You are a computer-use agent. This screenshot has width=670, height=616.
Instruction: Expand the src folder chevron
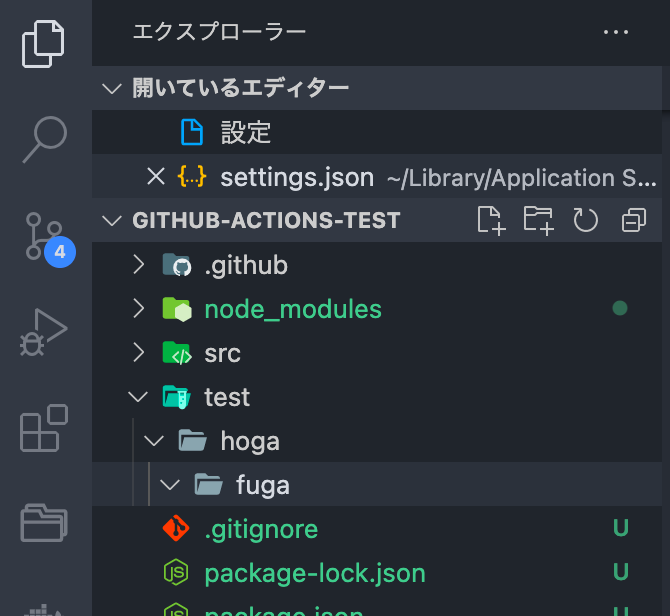(138, 352)
